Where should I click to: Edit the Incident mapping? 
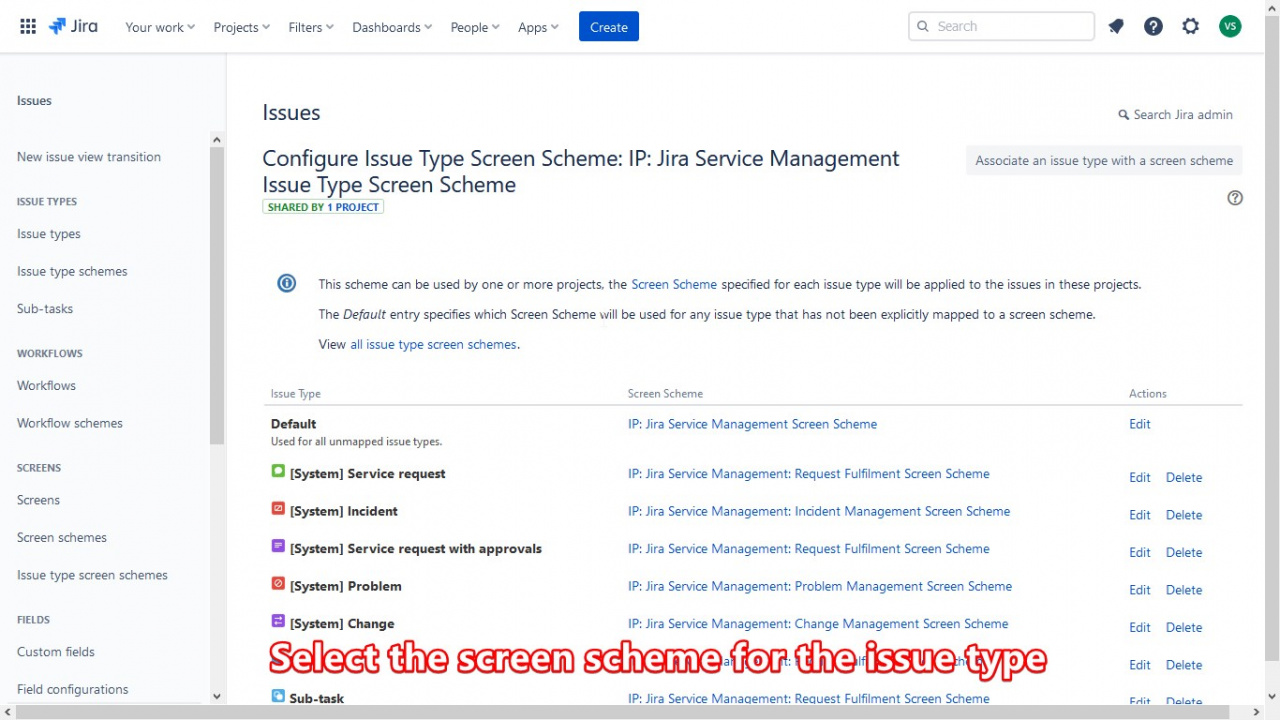click(x=1140, y=515)
